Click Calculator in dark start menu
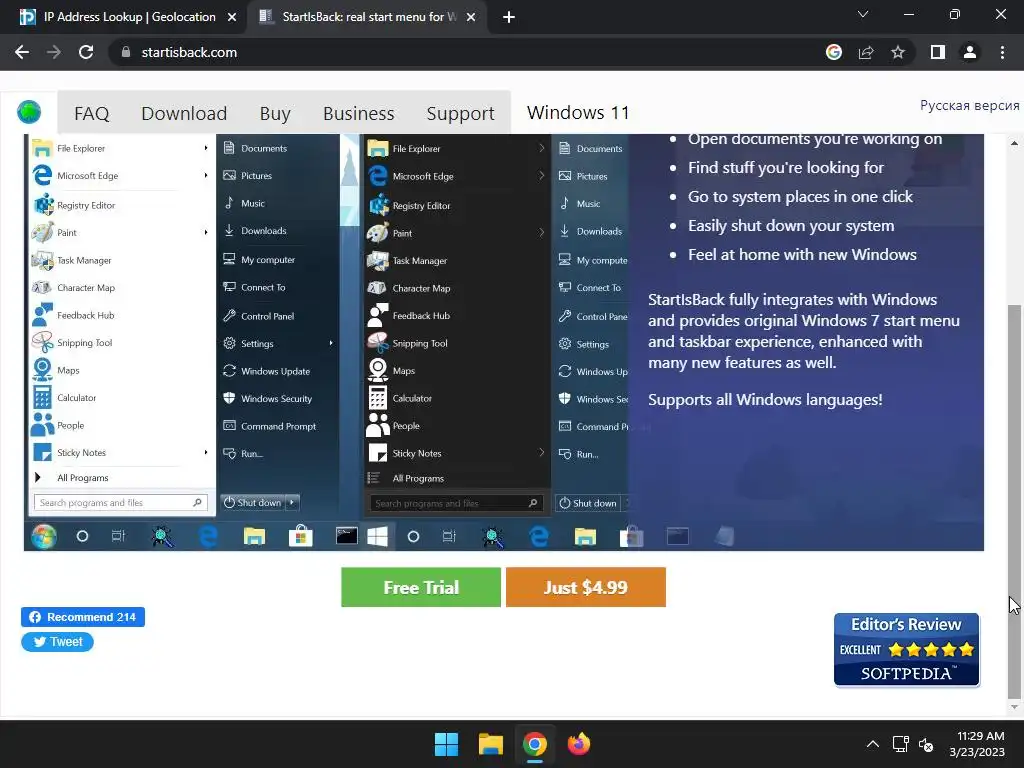This screenshot has width=1024, height=768. tap(411, 398)
